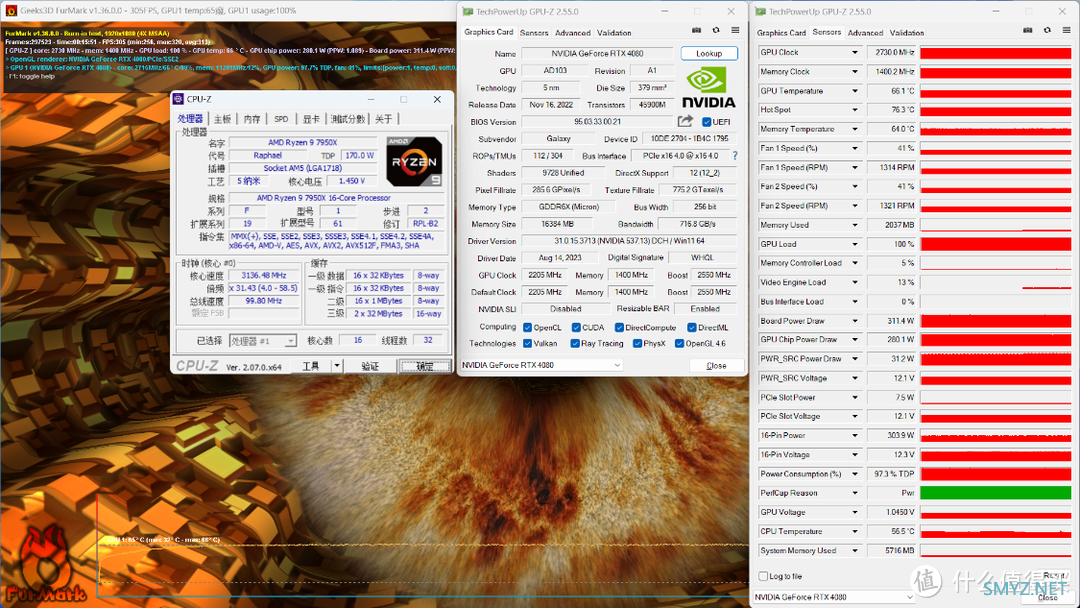This screenshot has height=608, width=1080.
Task: Click the camera icon in GPU-Z Sensors window
Action: pyautogui.click(x=1027, y=30)
